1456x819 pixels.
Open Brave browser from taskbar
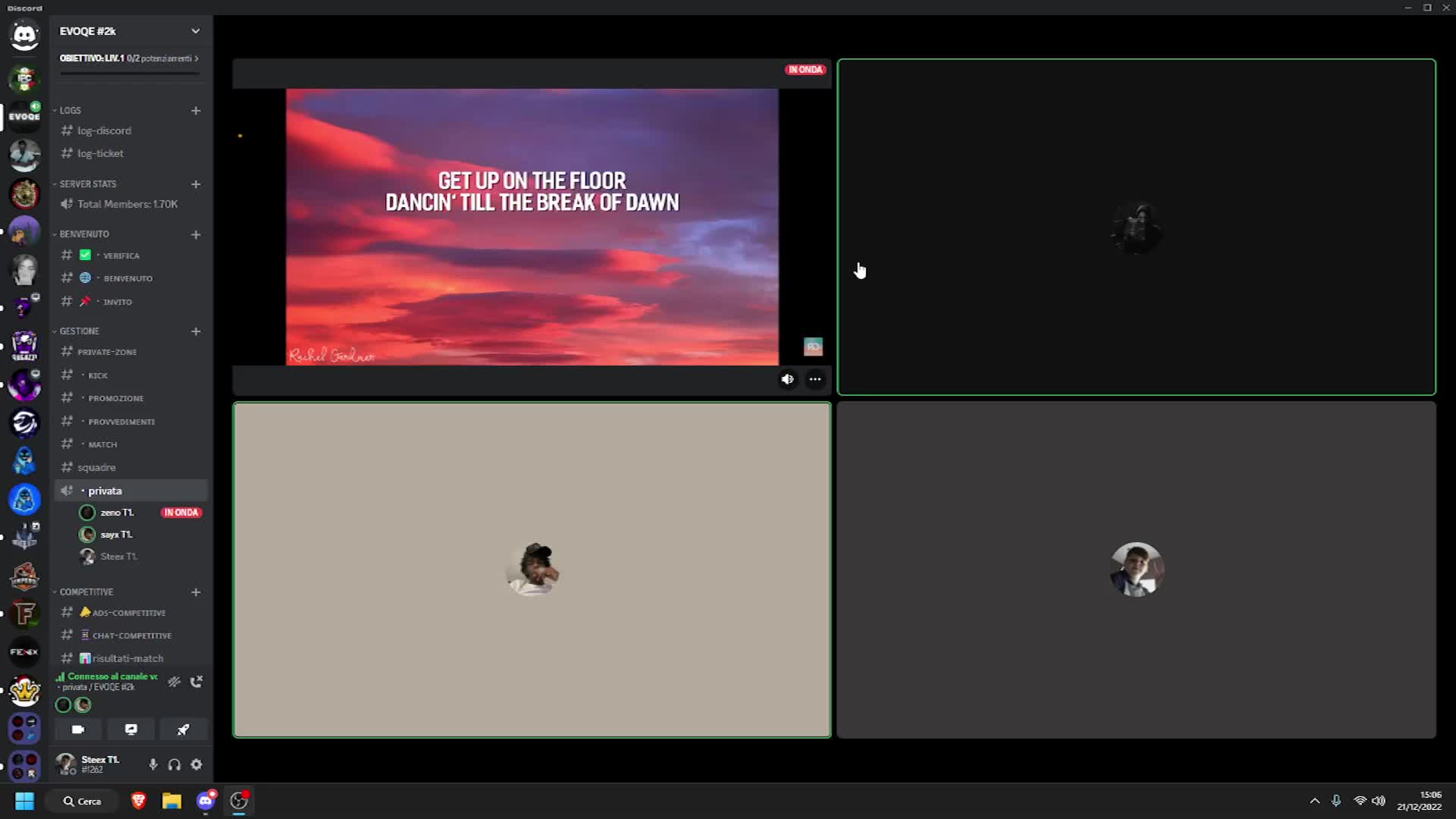[138, 801]
